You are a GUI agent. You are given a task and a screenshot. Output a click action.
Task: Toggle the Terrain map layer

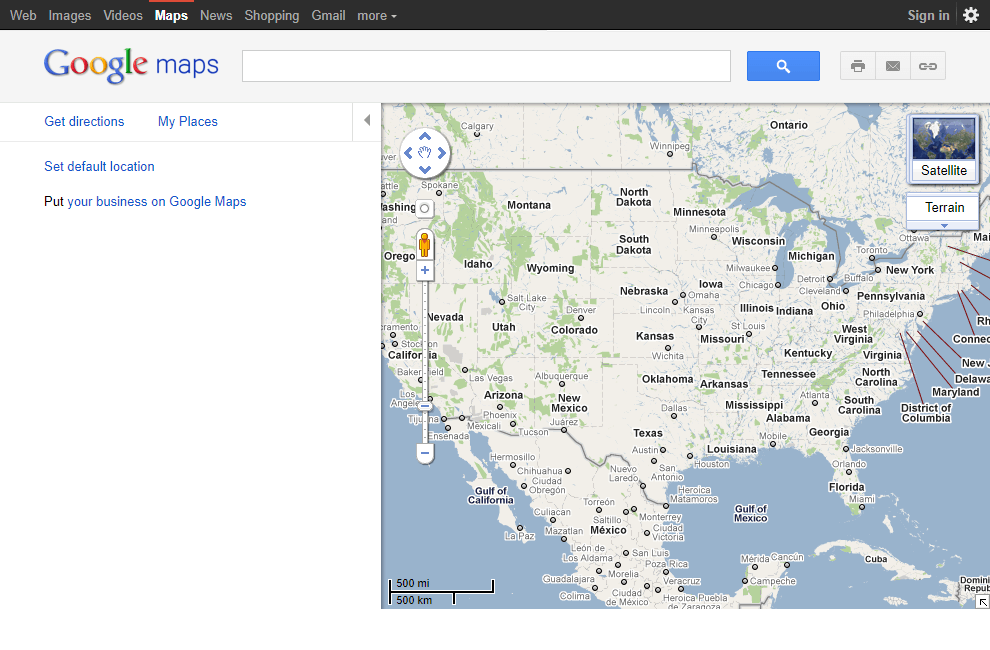[944, 208]
